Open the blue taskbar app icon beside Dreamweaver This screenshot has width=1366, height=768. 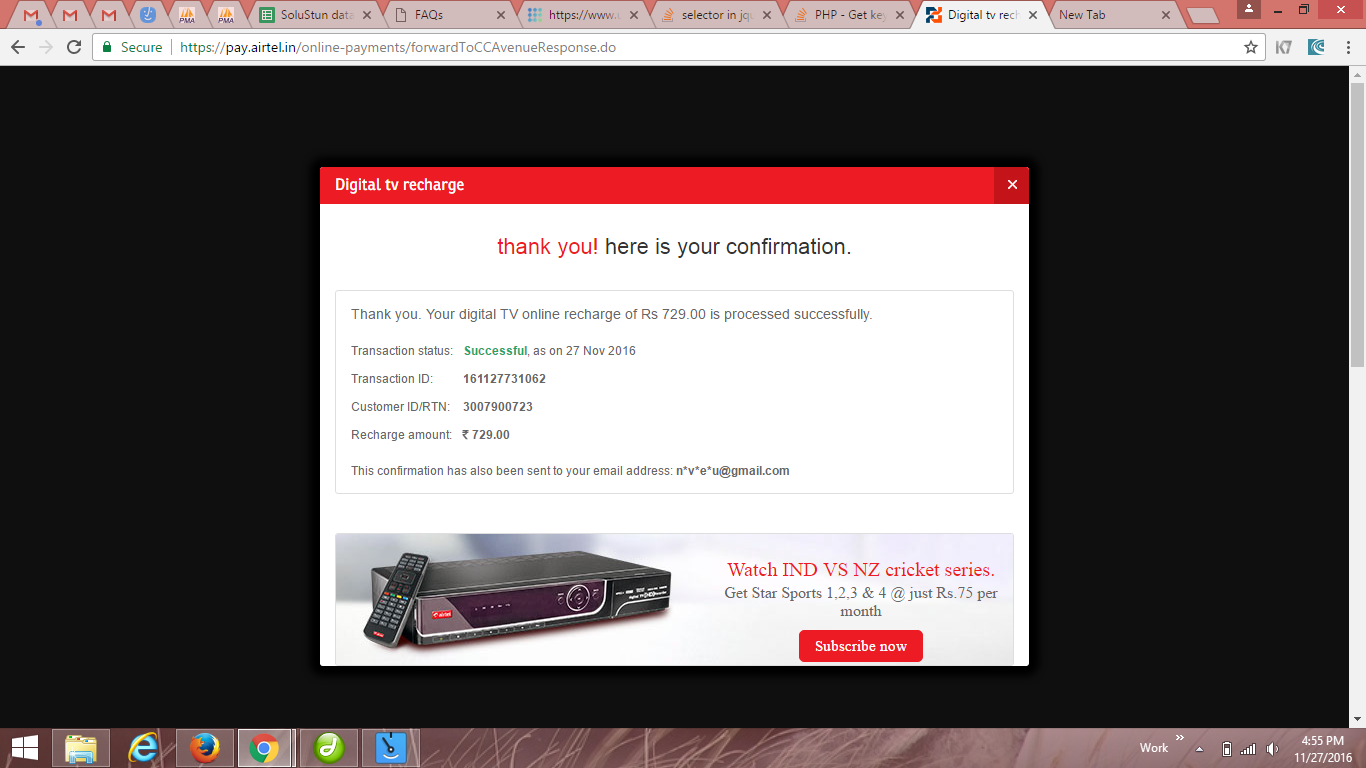pos(390,747)
